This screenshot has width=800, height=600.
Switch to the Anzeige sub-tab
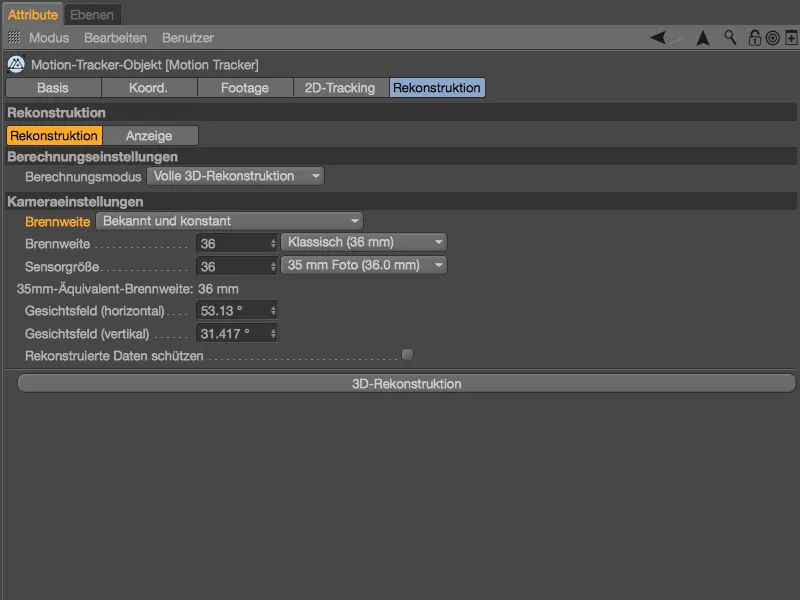click(149, 136)
